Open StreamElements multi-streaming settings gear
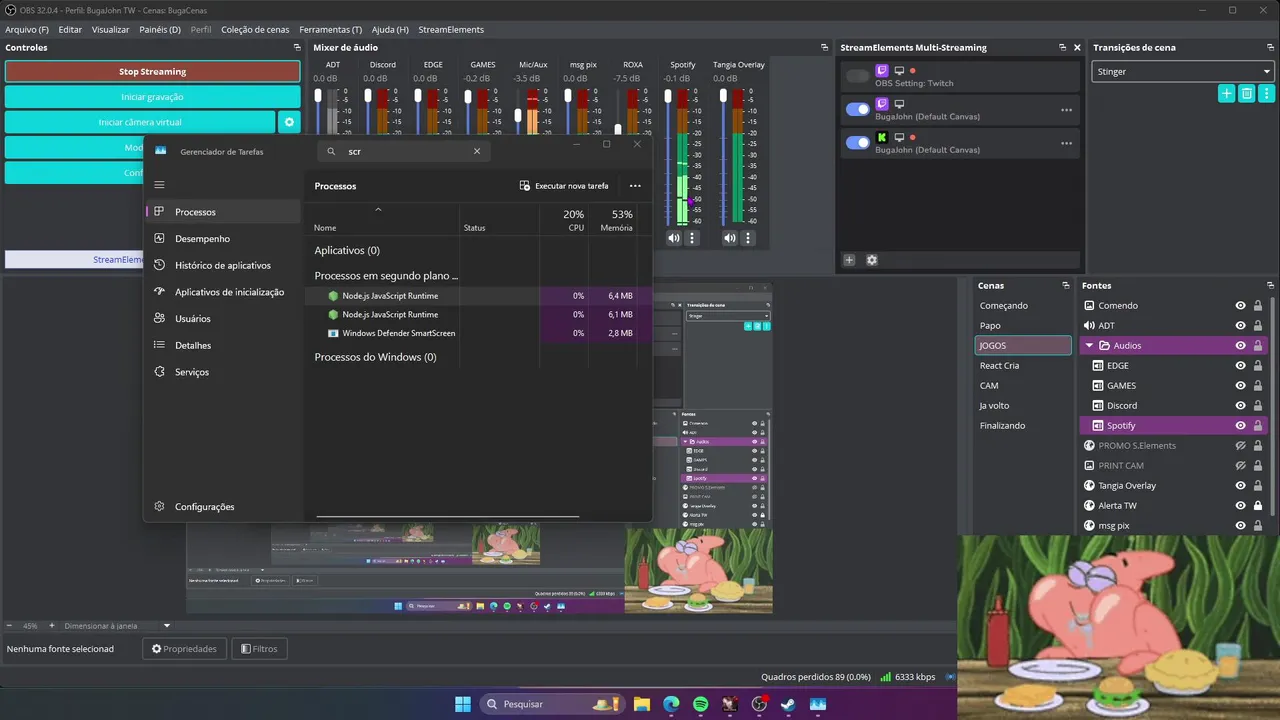 [872, 260]
